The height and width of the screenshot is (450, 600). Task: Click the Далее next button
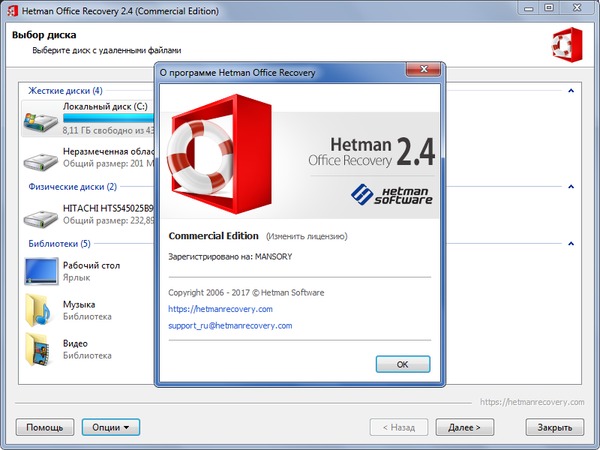(464, 427)
